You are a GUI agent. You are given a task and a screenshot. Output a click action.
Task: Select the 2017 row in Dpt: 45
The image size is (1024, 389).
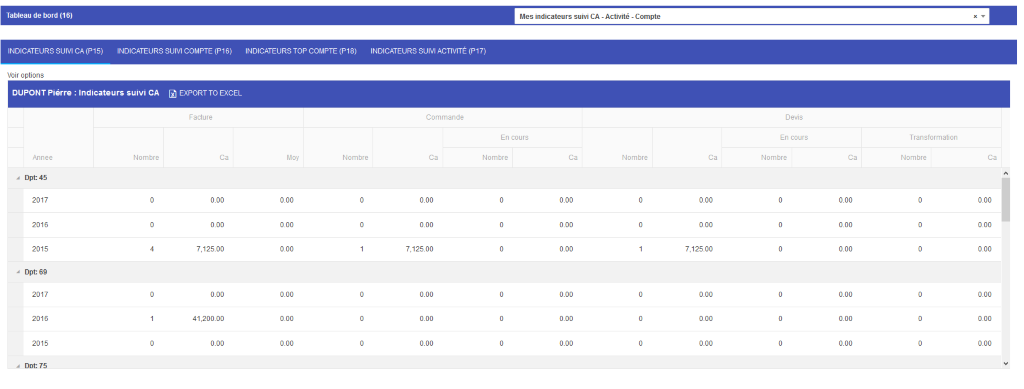504,200
